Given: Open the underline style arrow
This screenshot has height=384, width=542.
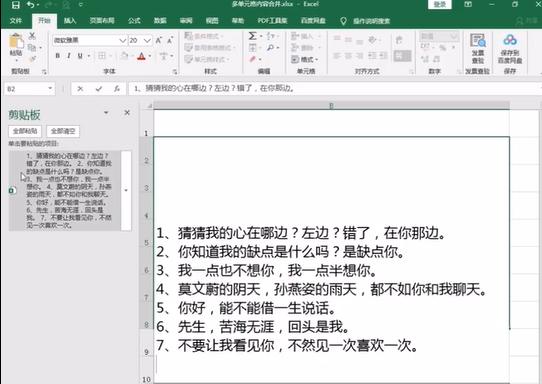Looking at the screenshot, I should [x=88, y=56].
